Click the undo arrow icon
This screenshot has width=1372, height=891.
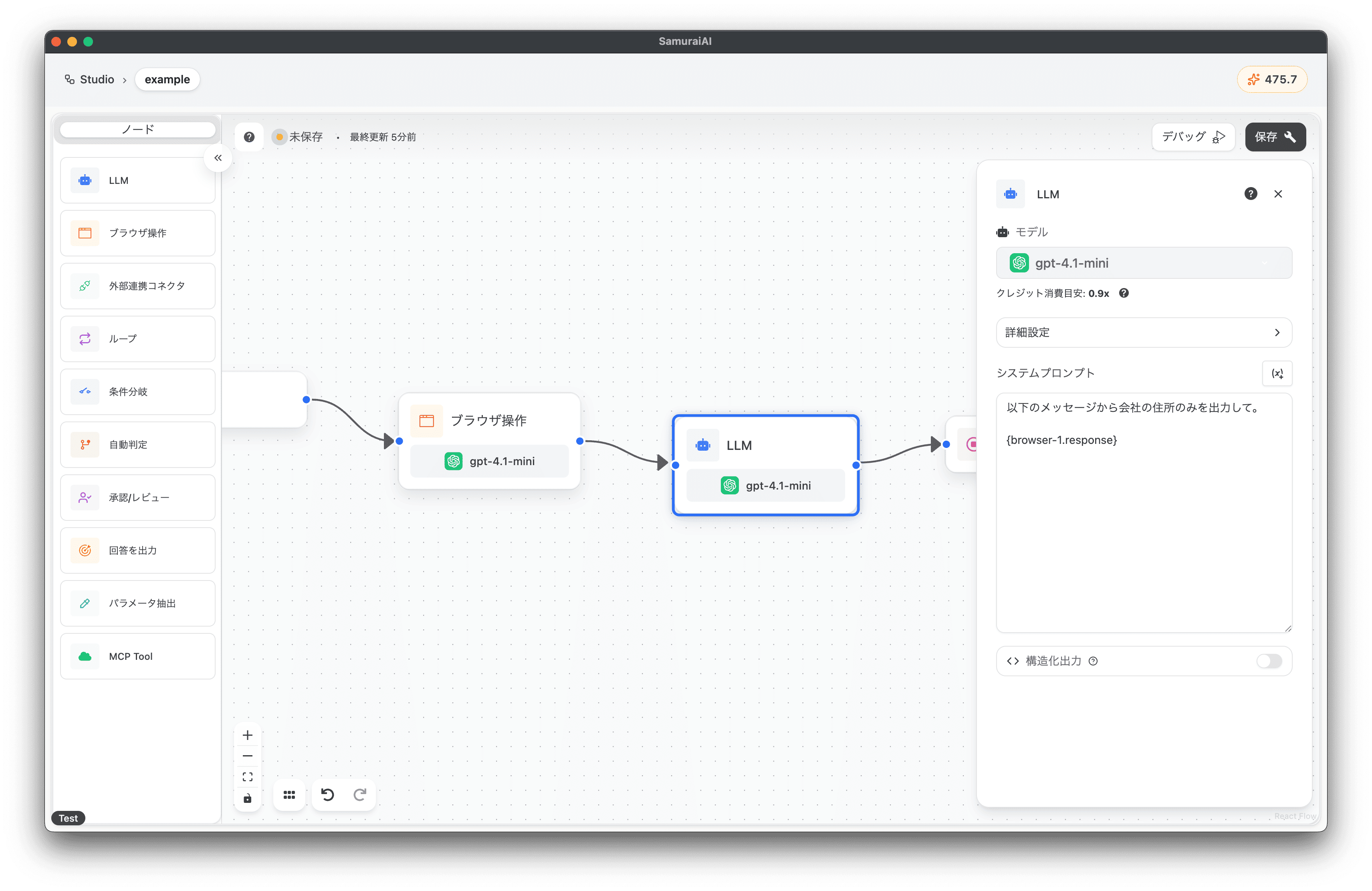coord(327,795)
